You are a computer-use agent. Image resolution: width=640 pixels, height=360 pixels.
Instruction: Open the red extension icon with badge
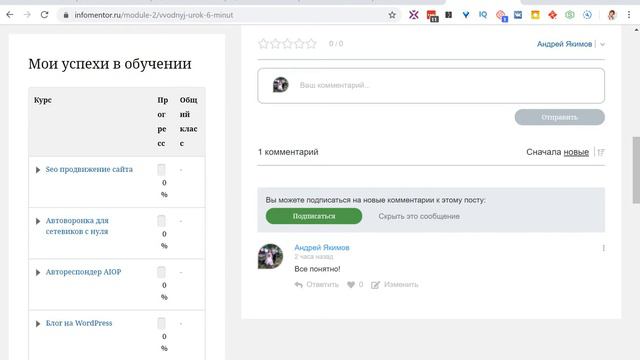[432, 16]
